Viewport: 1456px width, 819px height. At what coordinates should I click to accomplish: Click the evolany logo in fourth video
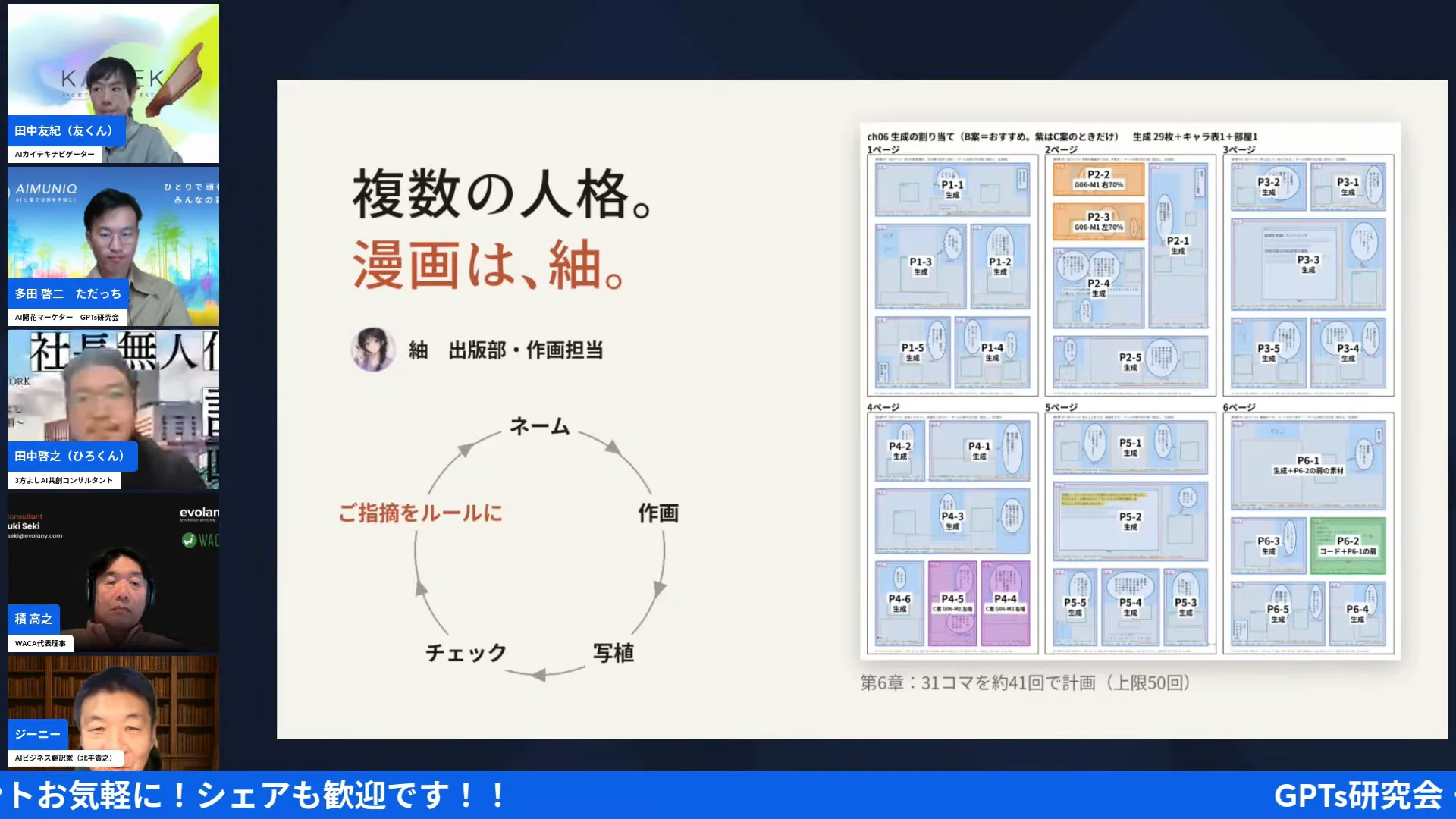coord(199,513)
